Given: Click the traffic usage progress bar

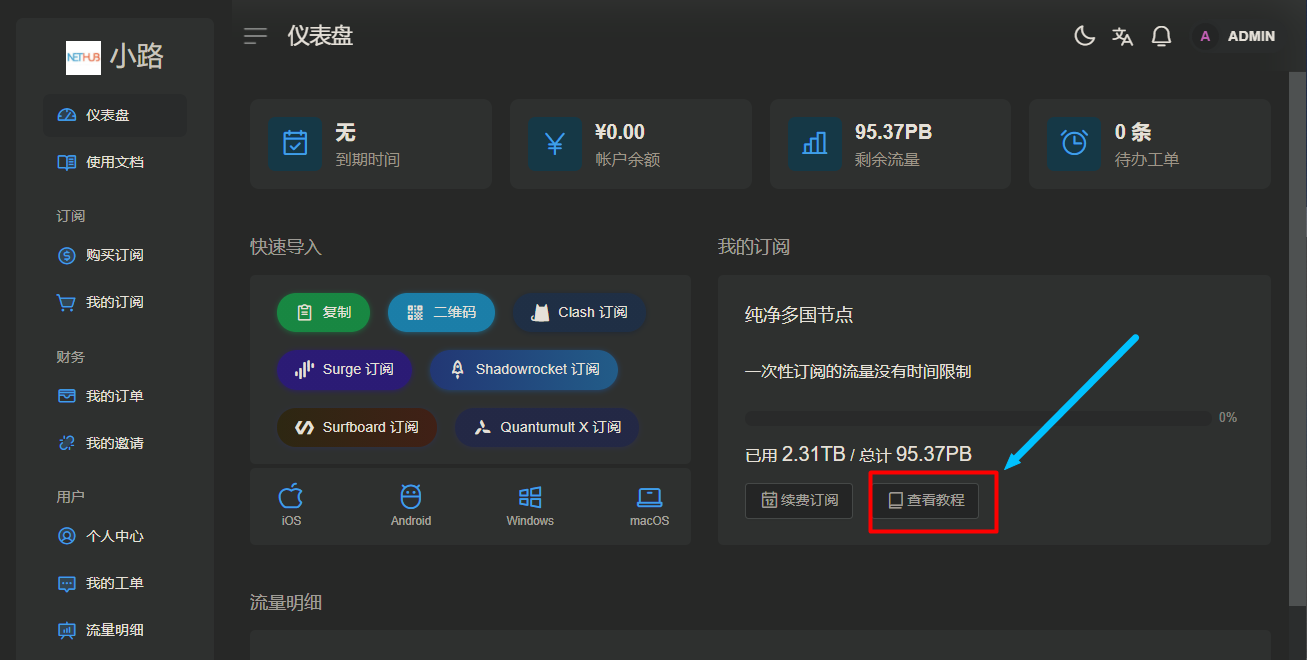Looking at the screenshot, I should [x=977, y=418].
